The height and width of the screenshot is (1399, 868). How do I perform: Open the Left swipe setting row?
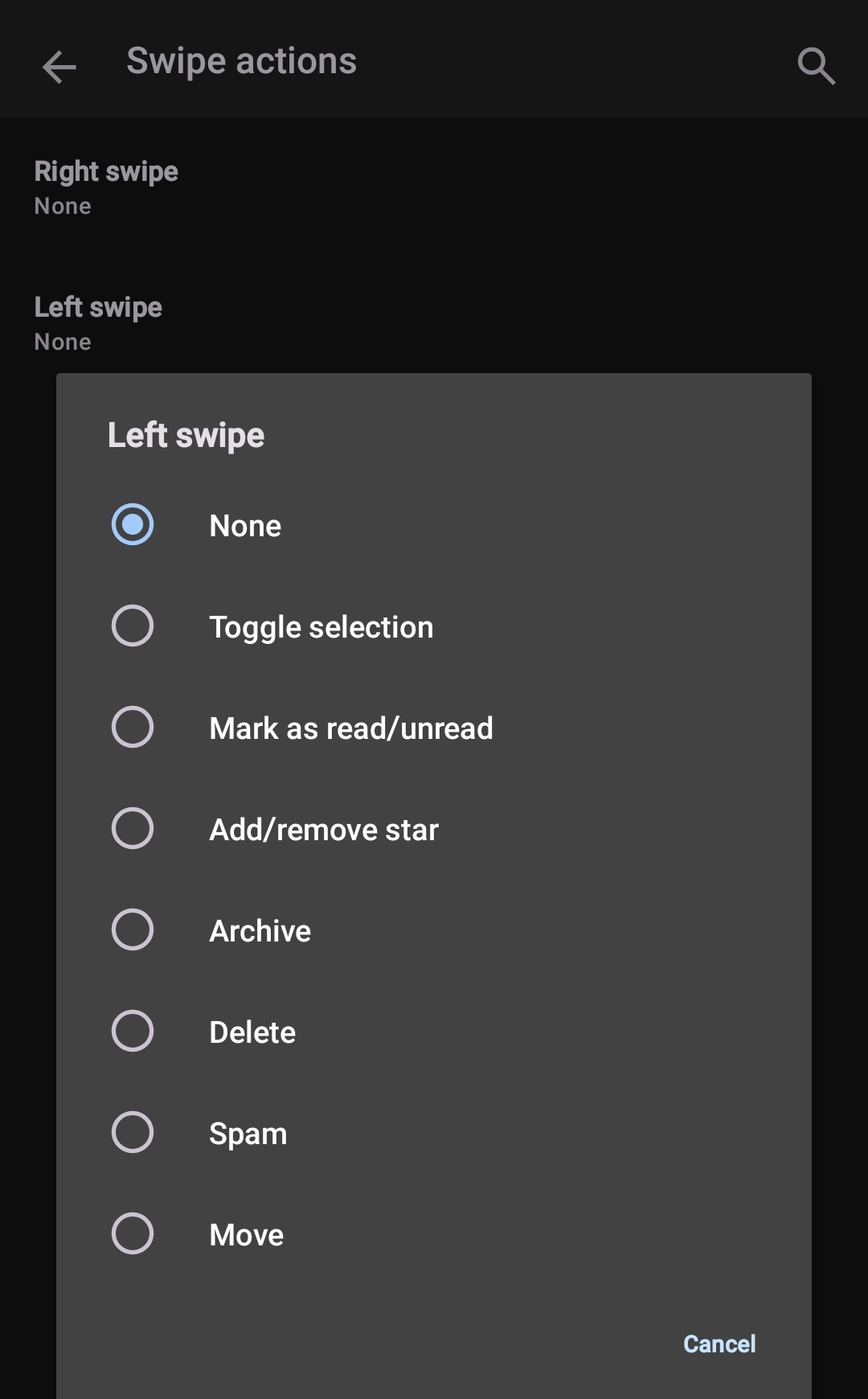point(98,323)
